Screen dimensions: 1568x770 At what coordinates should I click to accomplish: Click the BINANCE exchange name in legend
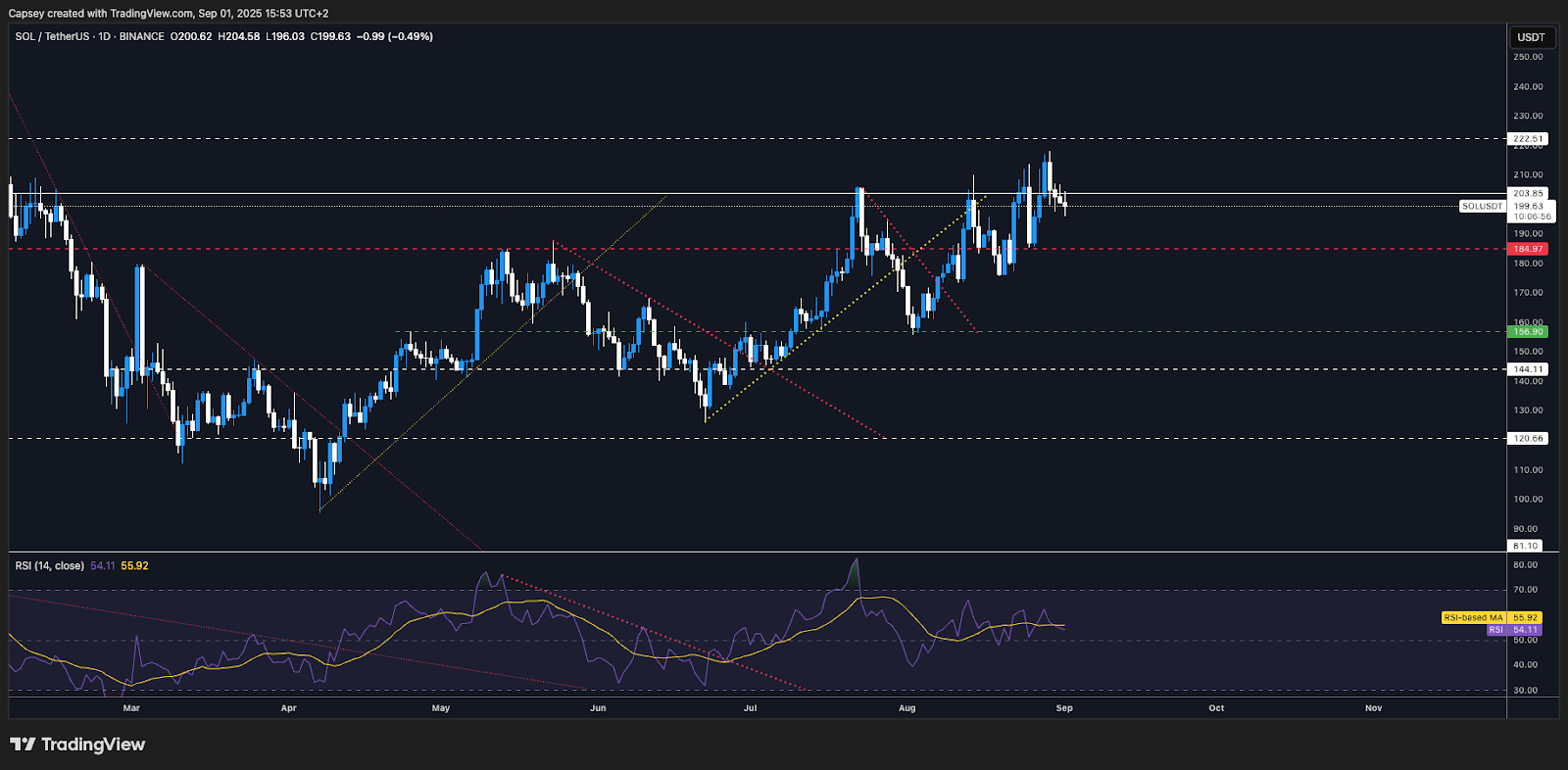(x=142, y=36)
